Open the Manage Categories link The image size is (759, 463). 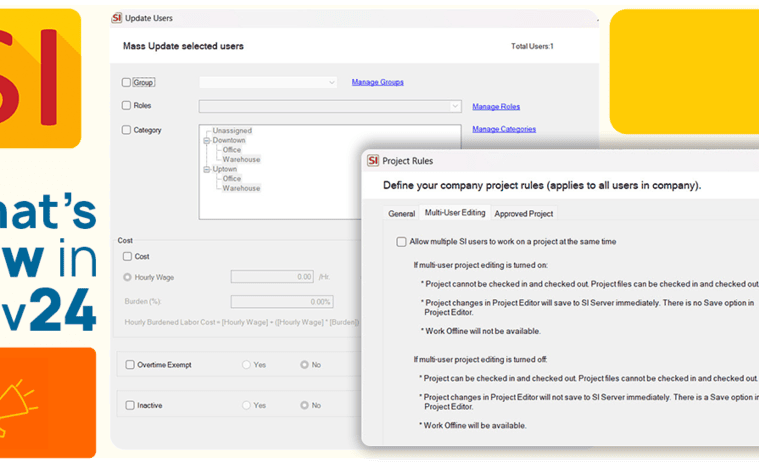point(504,129)
